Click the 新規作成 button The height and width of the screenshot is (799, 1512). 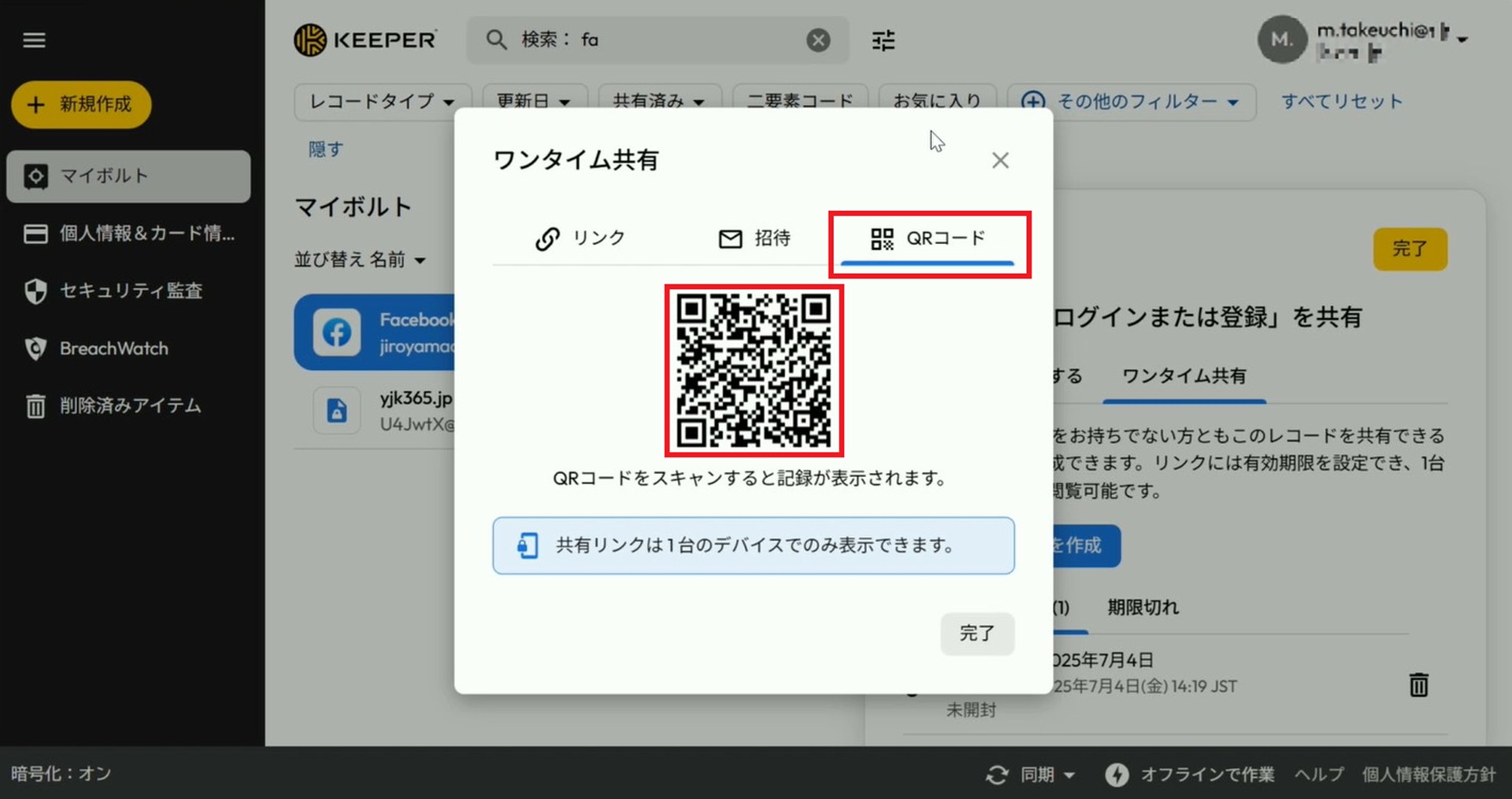(81, 105)
